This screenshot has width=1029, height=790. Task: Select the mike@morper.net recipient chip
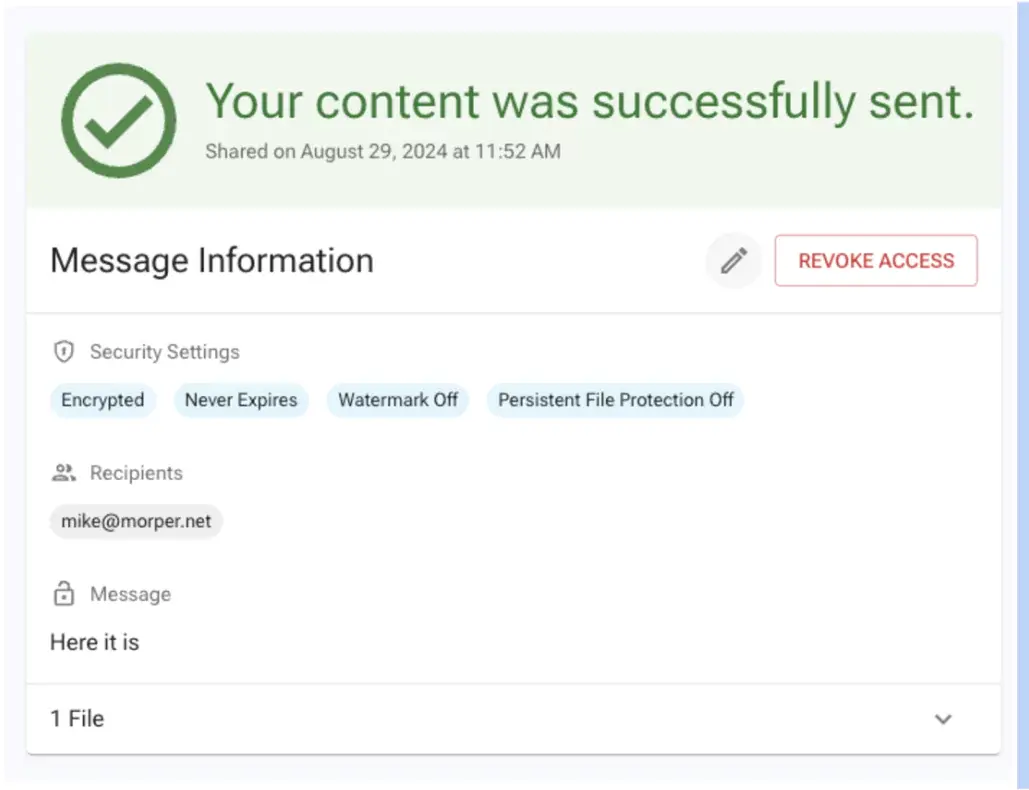pos(136,521)
